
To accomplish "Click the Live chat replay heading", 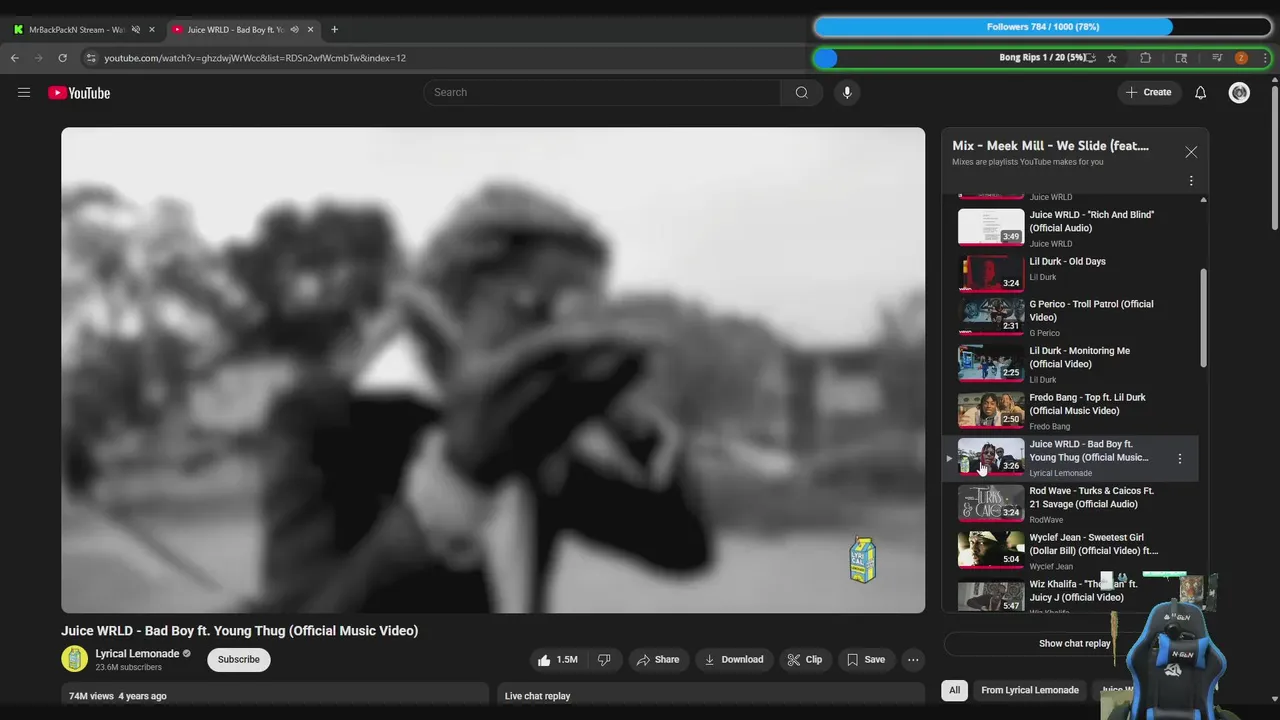I will pos(537,696).
